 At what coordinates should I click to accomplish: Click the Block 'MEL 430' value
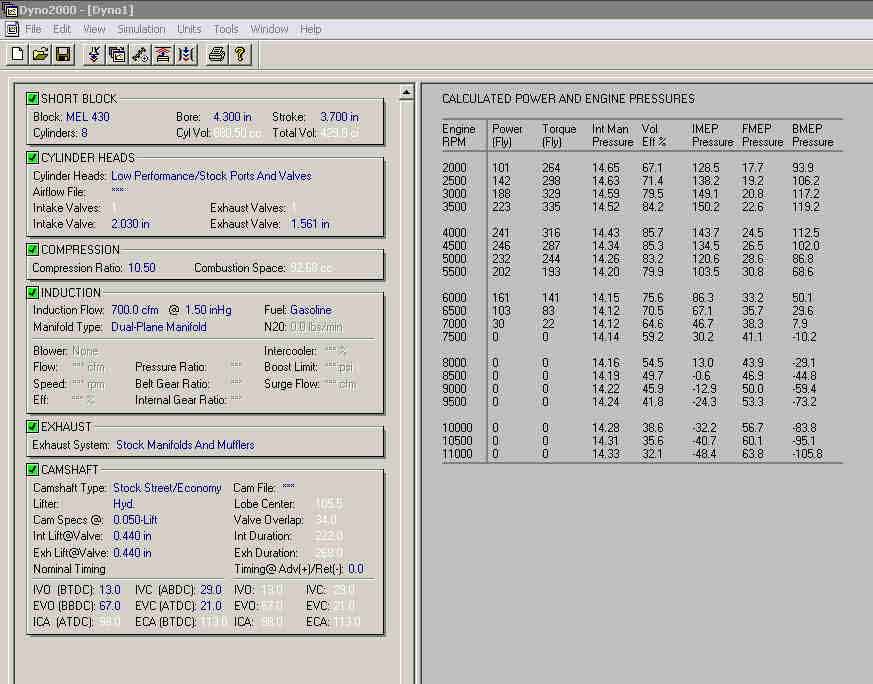(88, 117)
